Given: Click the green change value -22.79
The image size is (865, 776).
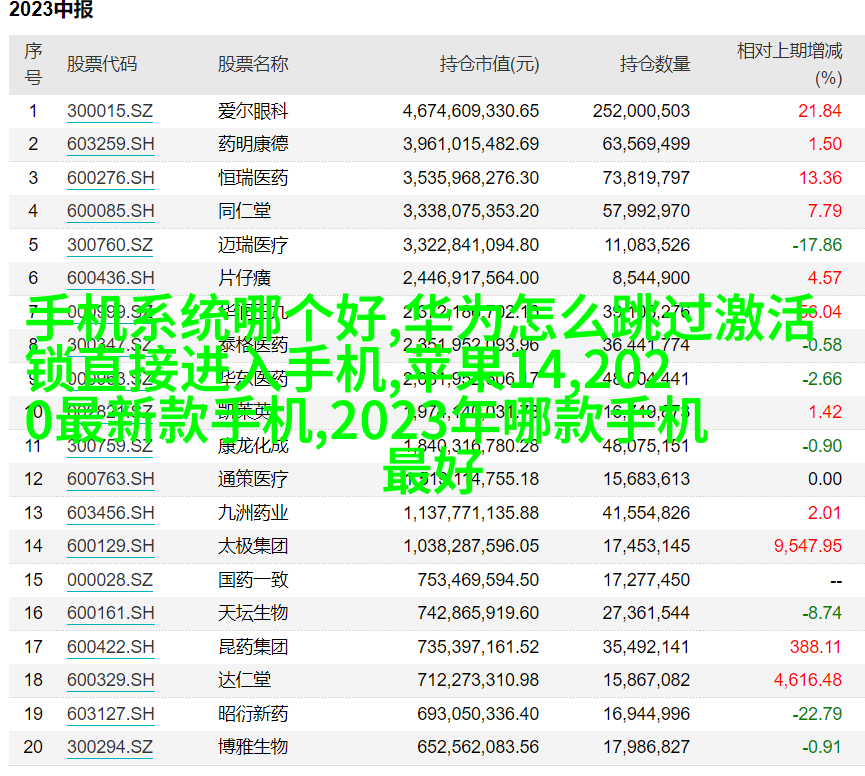Looking at the screenshot, I should click(x=817, y=714).
